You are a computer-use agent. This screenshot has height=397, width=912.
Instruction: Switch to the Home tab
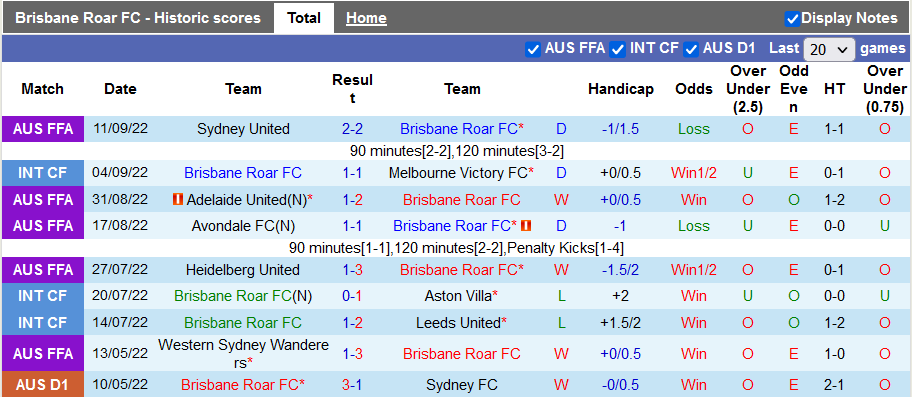point(366,19)
